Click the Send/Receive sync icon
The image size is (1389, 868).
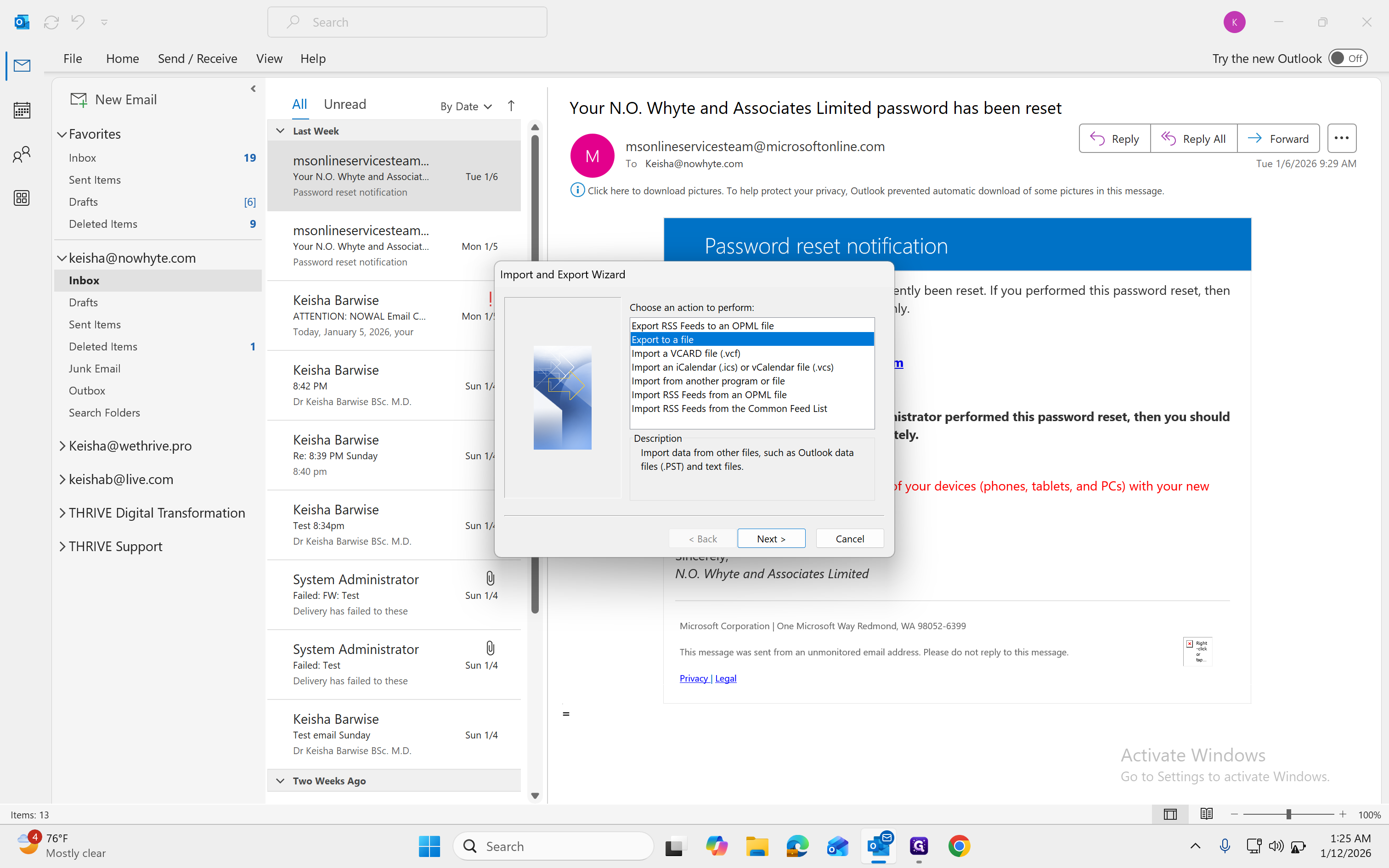(51, 22)
